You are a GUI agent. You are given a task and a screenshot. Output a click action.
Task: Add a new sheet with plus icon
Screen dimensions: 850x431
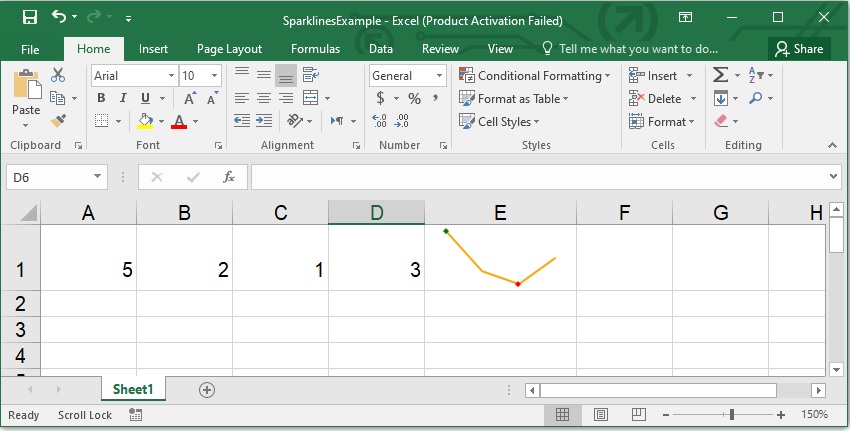[x=207, y=389]
